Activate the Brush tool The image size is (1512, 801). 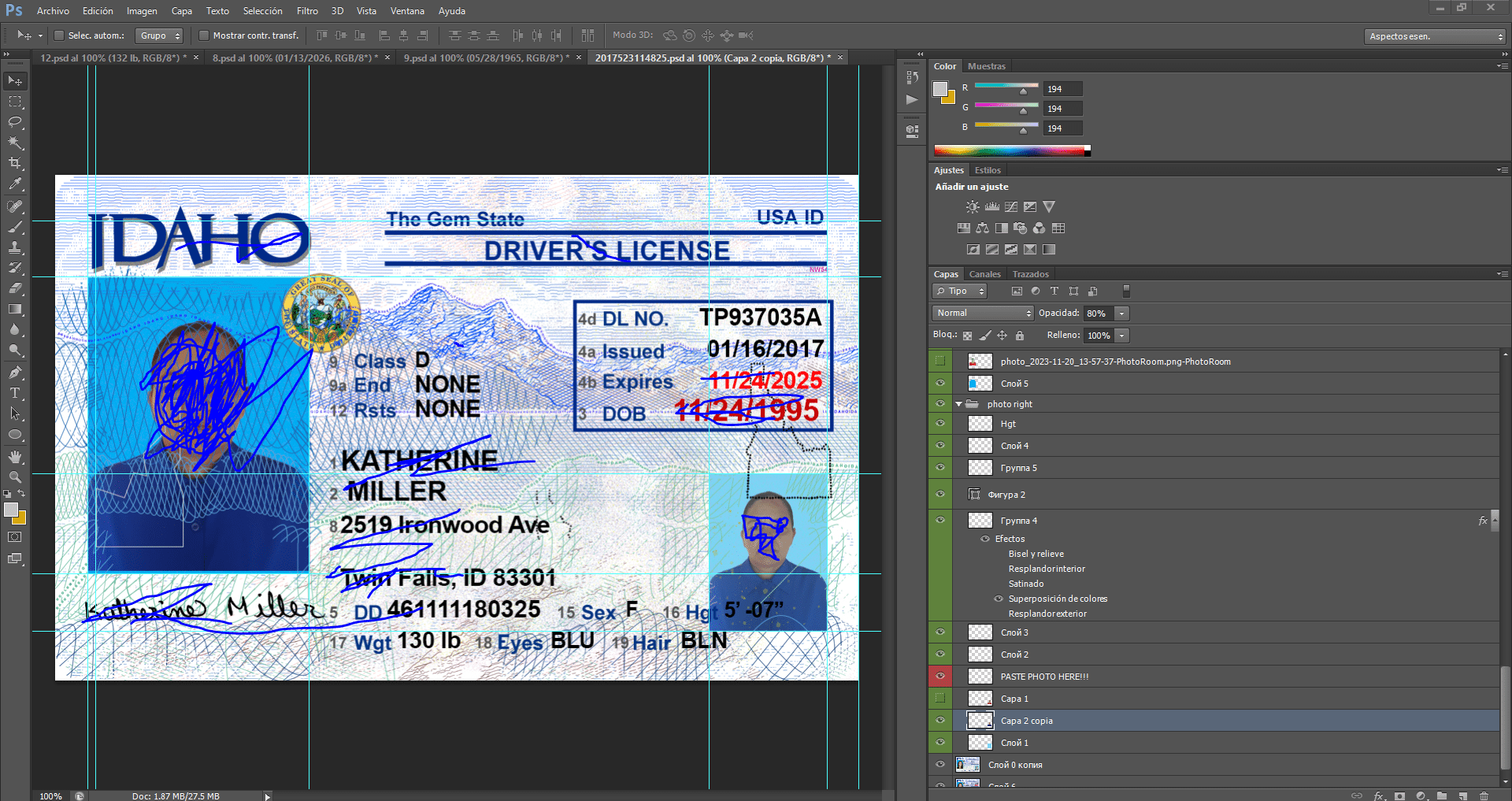(15, 227)
